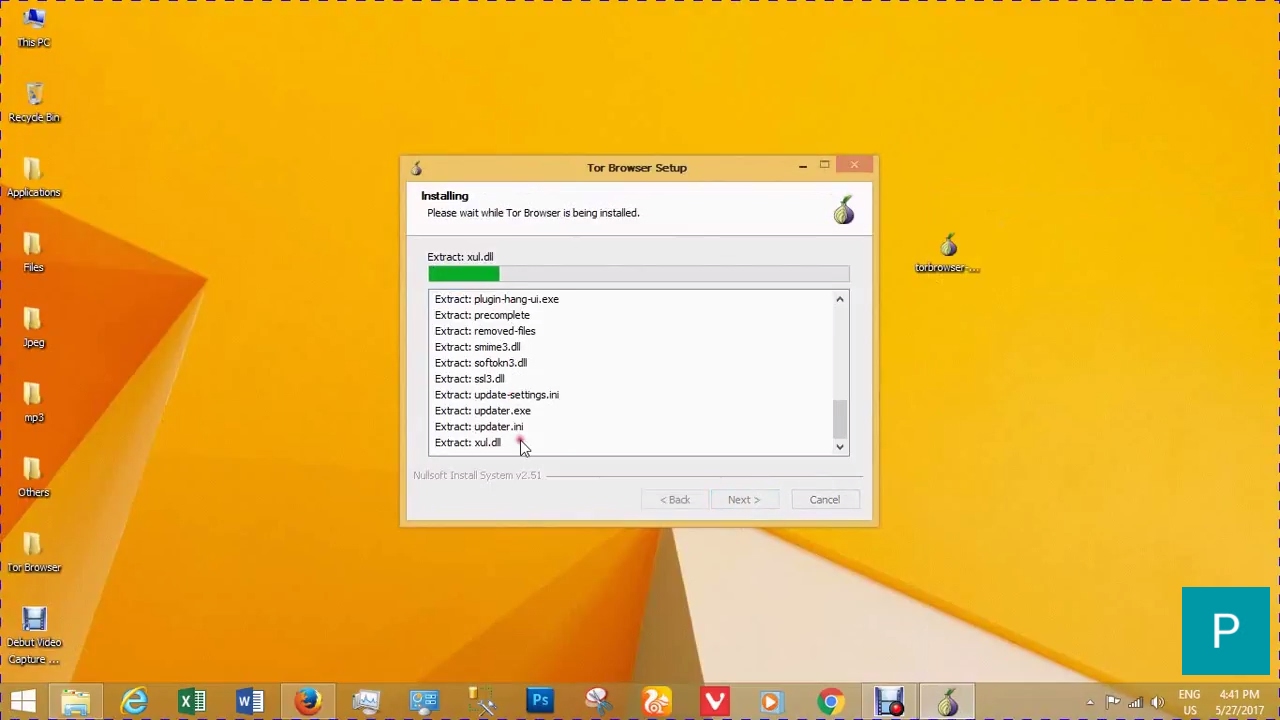
Task: Open Action Center flag in tray
Action: [1113, 702]
